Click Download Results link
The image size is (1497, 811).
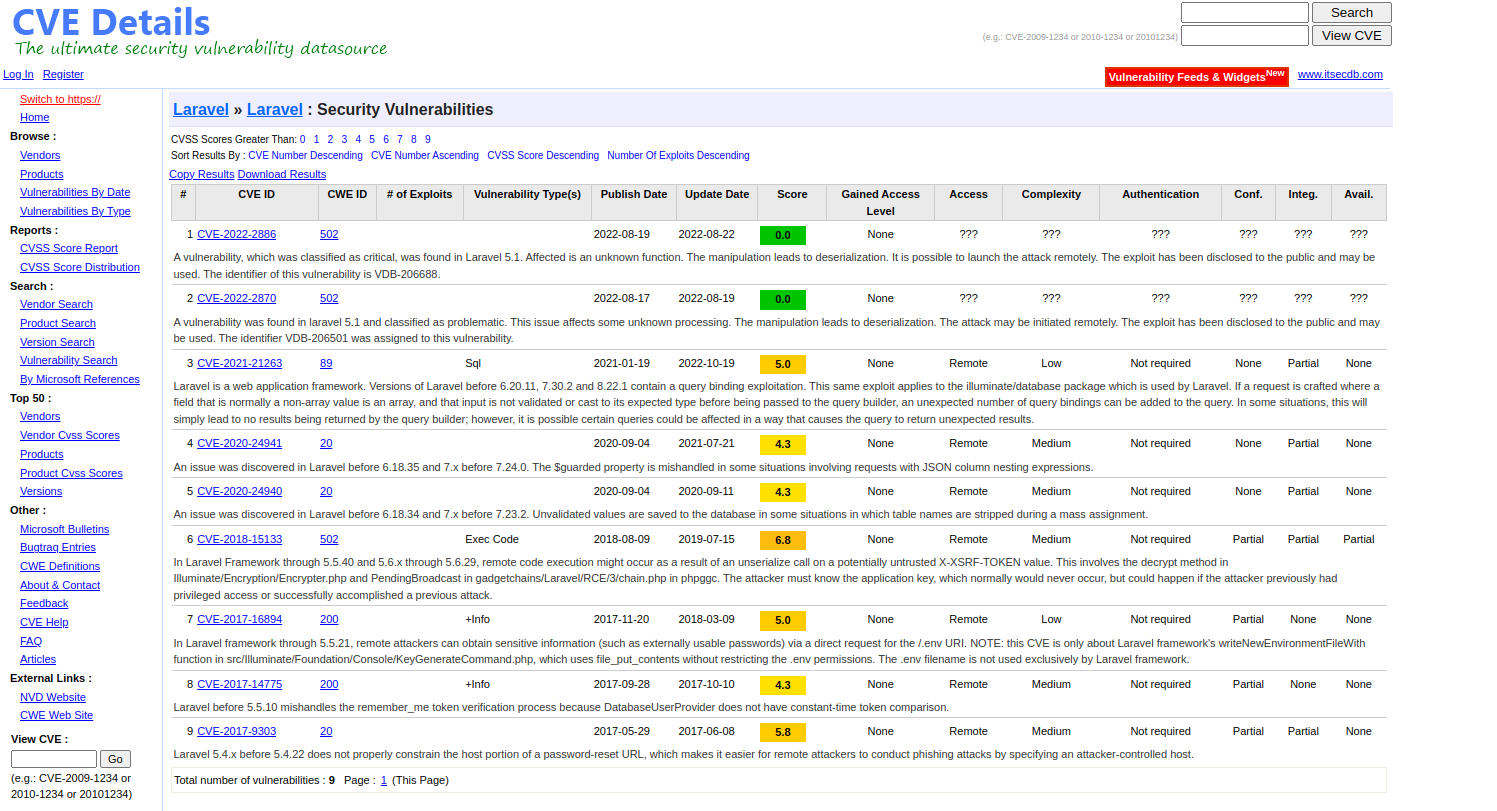pyautogui.click(x=282, y=174)
